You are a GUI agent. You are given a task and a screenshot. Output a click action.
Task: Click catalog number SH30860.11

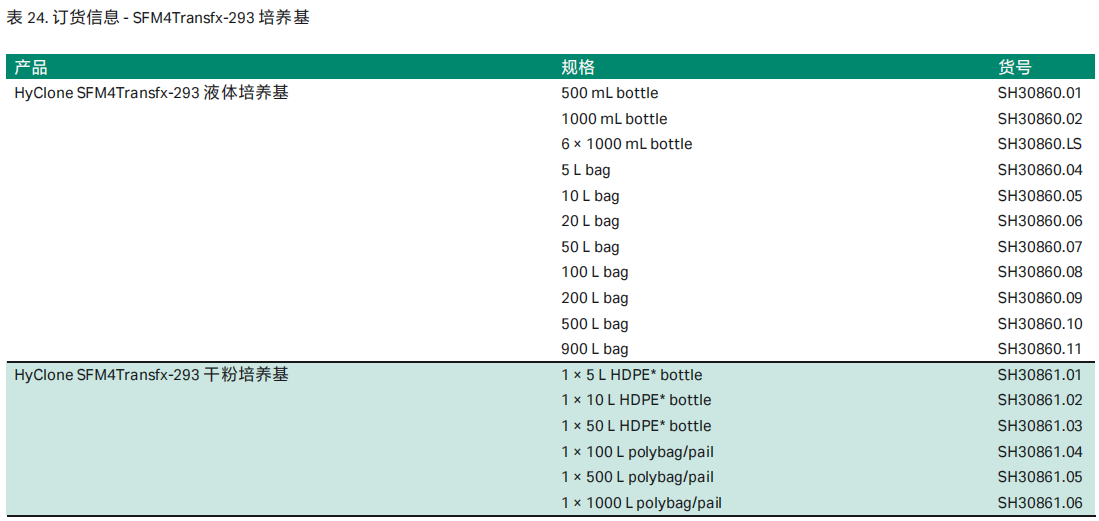pos(1039,349)
